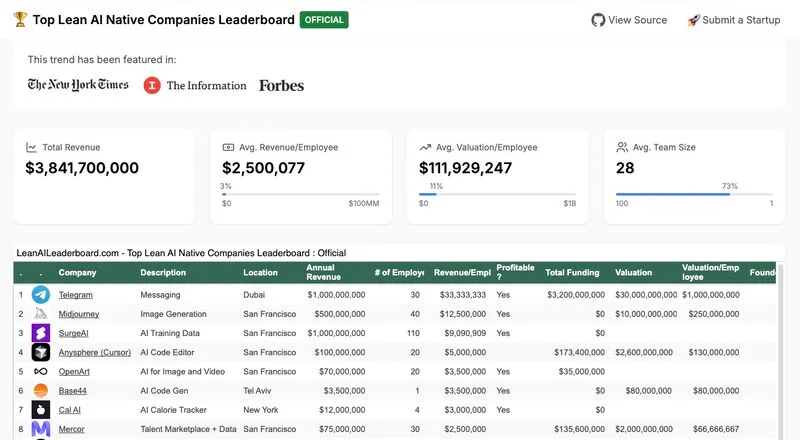Click the 'AI Training Data' description cell
Image resolution: width=800 pixels, height=440 pixels.
tap(170, 333)
